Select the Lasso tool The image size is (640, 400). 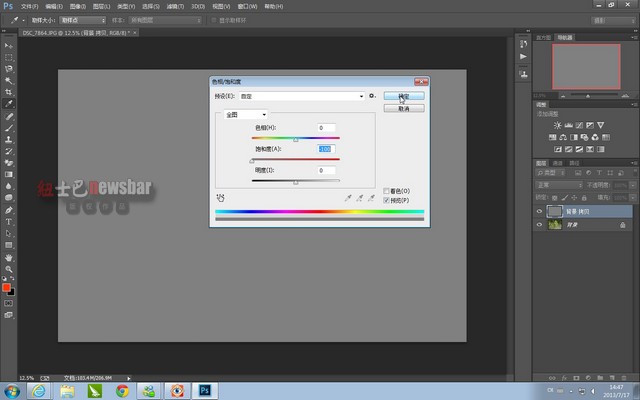coord(9,68)
